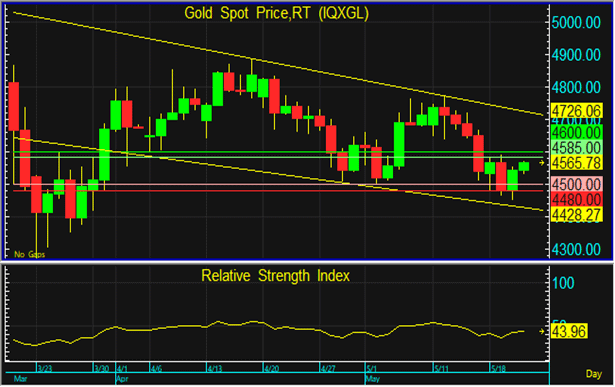Select the 4/20 date marker

click(272, 369)
